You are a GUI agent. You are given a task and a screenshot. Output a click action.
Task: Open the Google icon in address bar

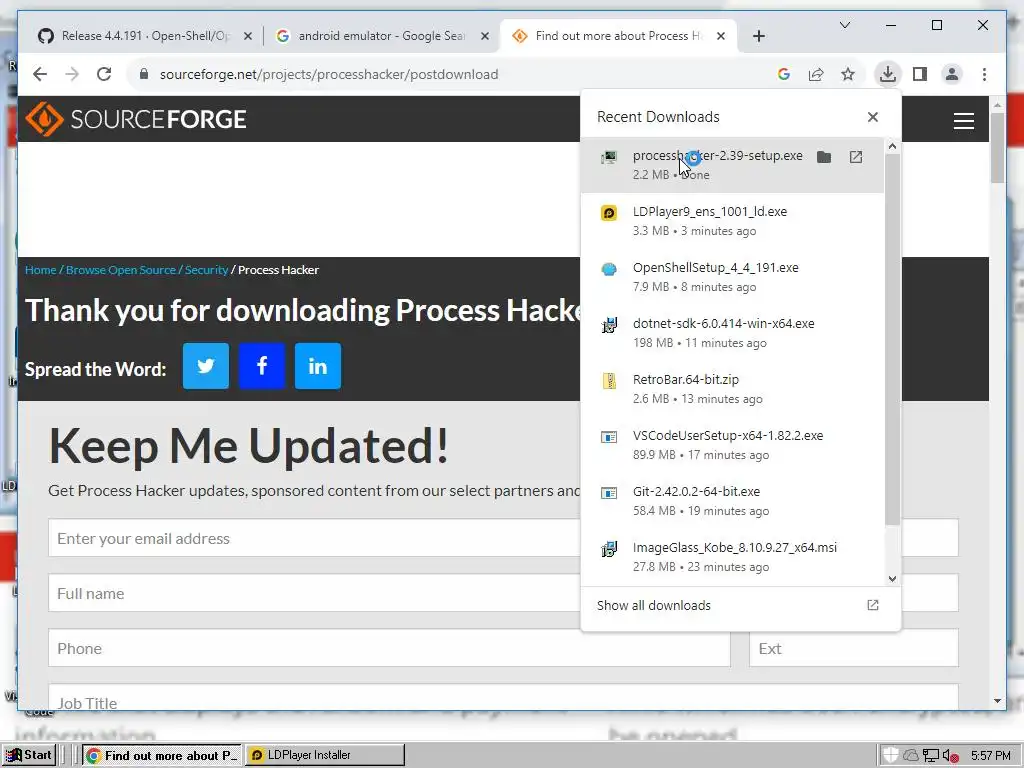coord(784,74)
